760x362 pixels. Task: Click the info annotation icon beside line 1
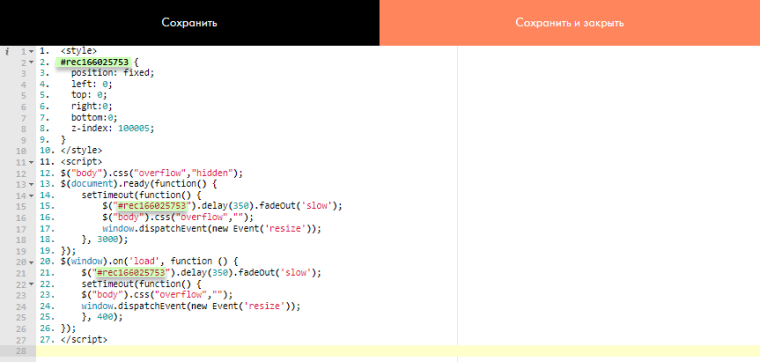tap(7, 51)
